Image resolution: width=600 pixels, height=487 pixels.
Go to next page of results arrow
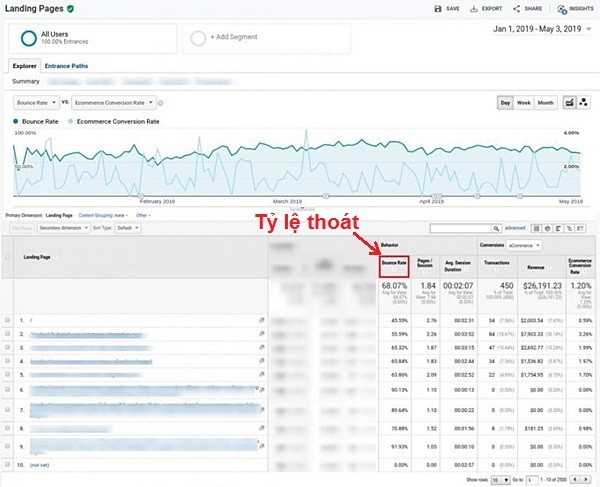[586, 479]
